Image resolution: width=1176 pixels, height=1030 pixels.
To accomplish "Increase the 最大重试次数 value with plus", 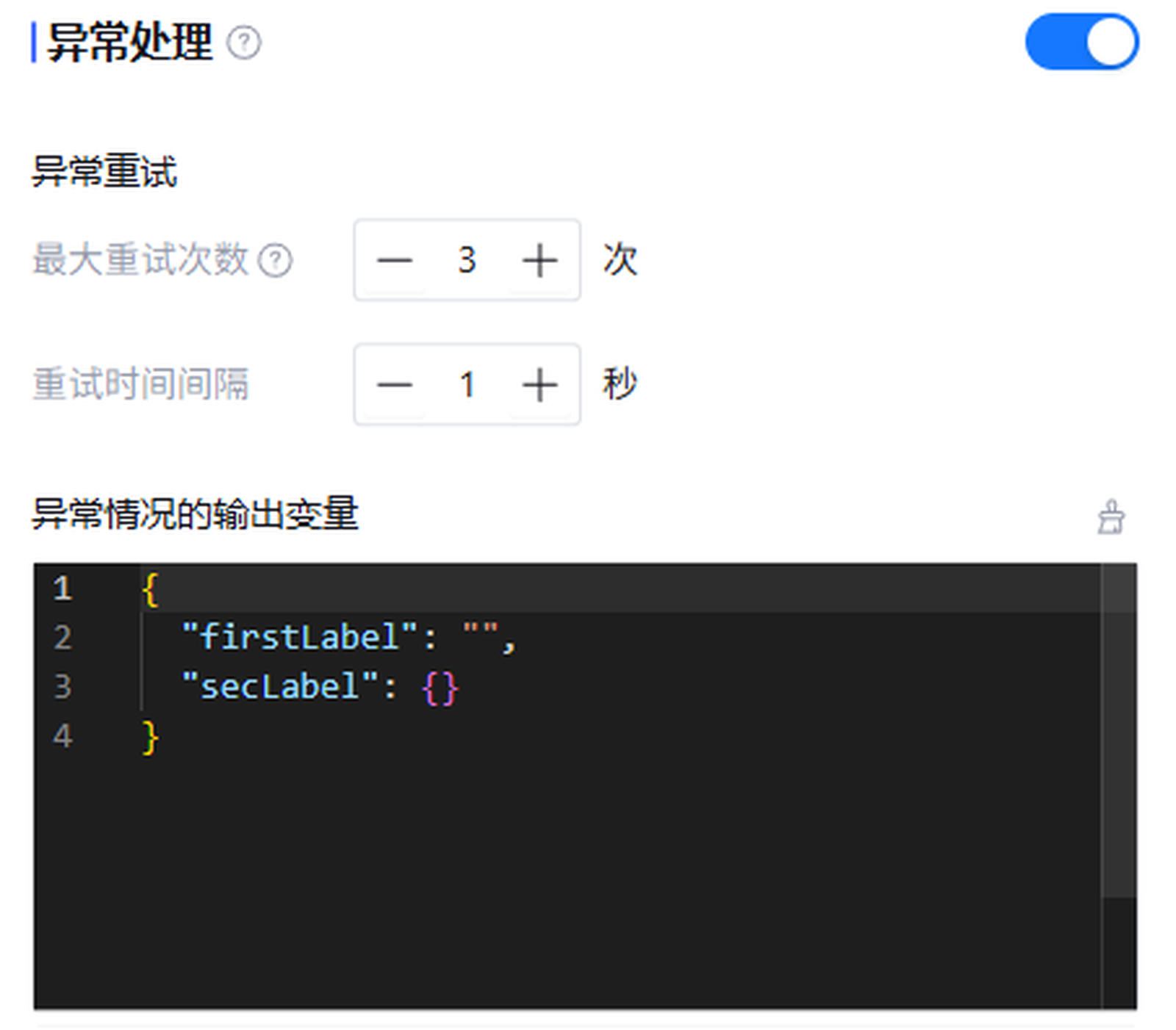I will (x=539, y=260).
